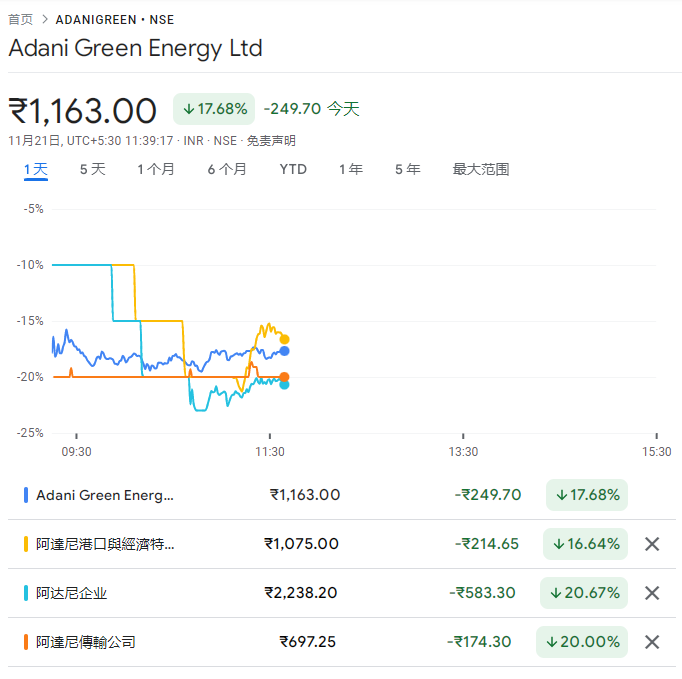This screenshot has height=679, width=682.
Task: Show 最大范围 chart range
Action: tap(481, 169)
